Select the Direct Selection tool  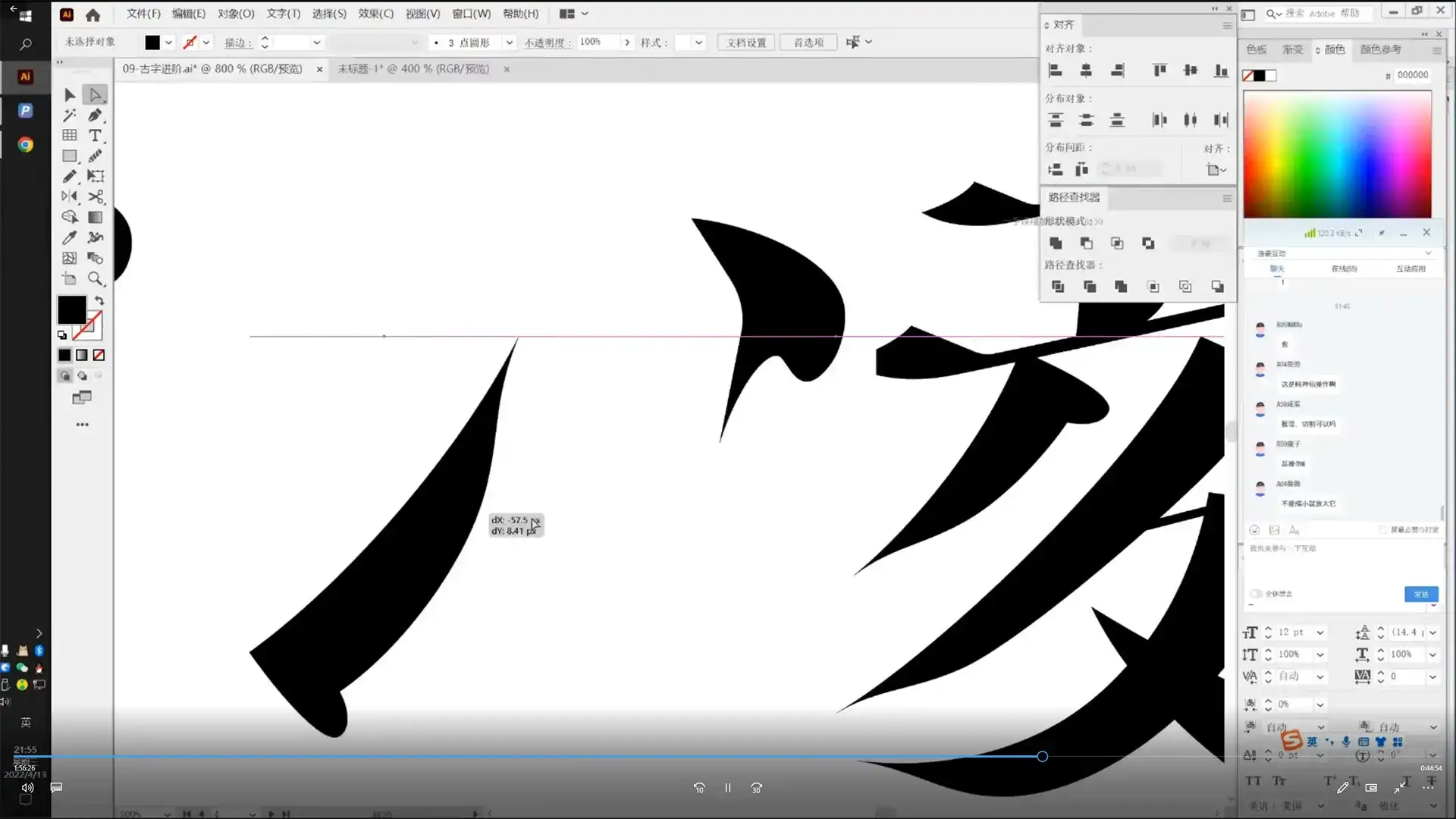[x=96, y=95]
